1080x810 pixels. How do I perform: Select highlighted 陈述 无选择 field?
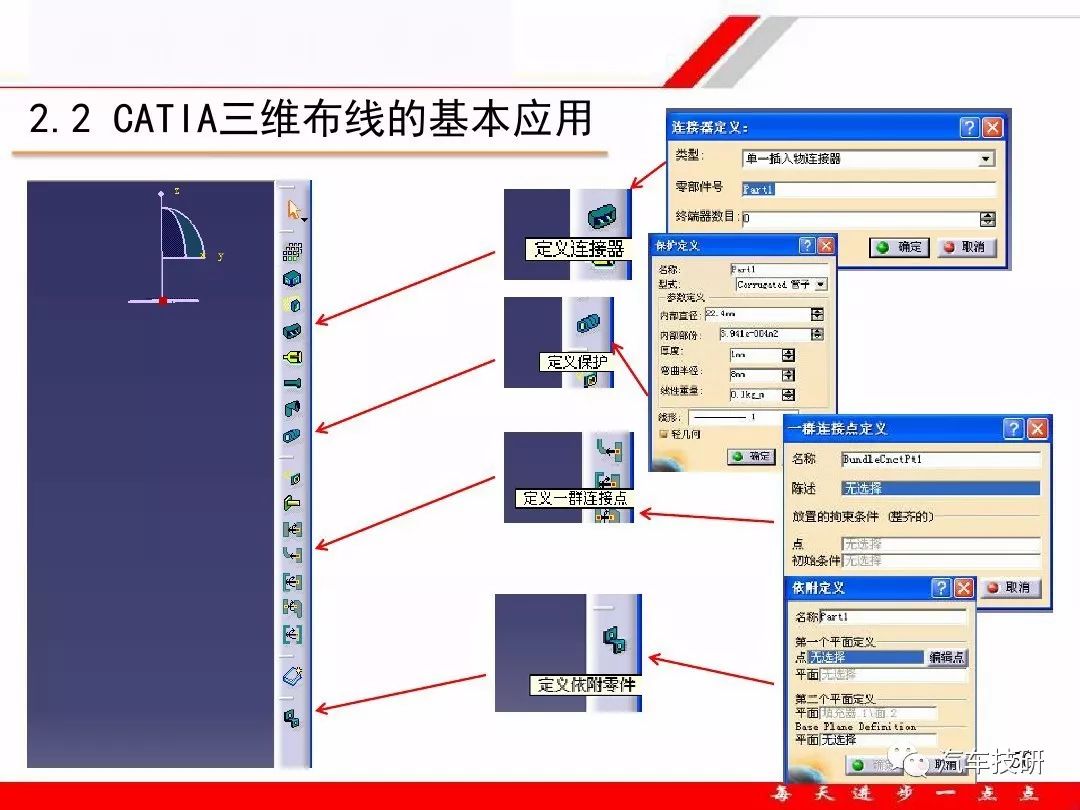(941, 488)
